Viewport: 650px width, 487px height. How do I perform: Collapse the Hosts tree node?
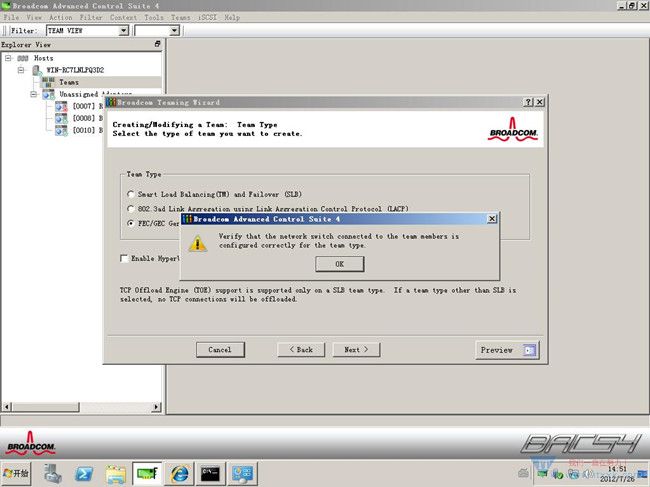pos(8,58)
